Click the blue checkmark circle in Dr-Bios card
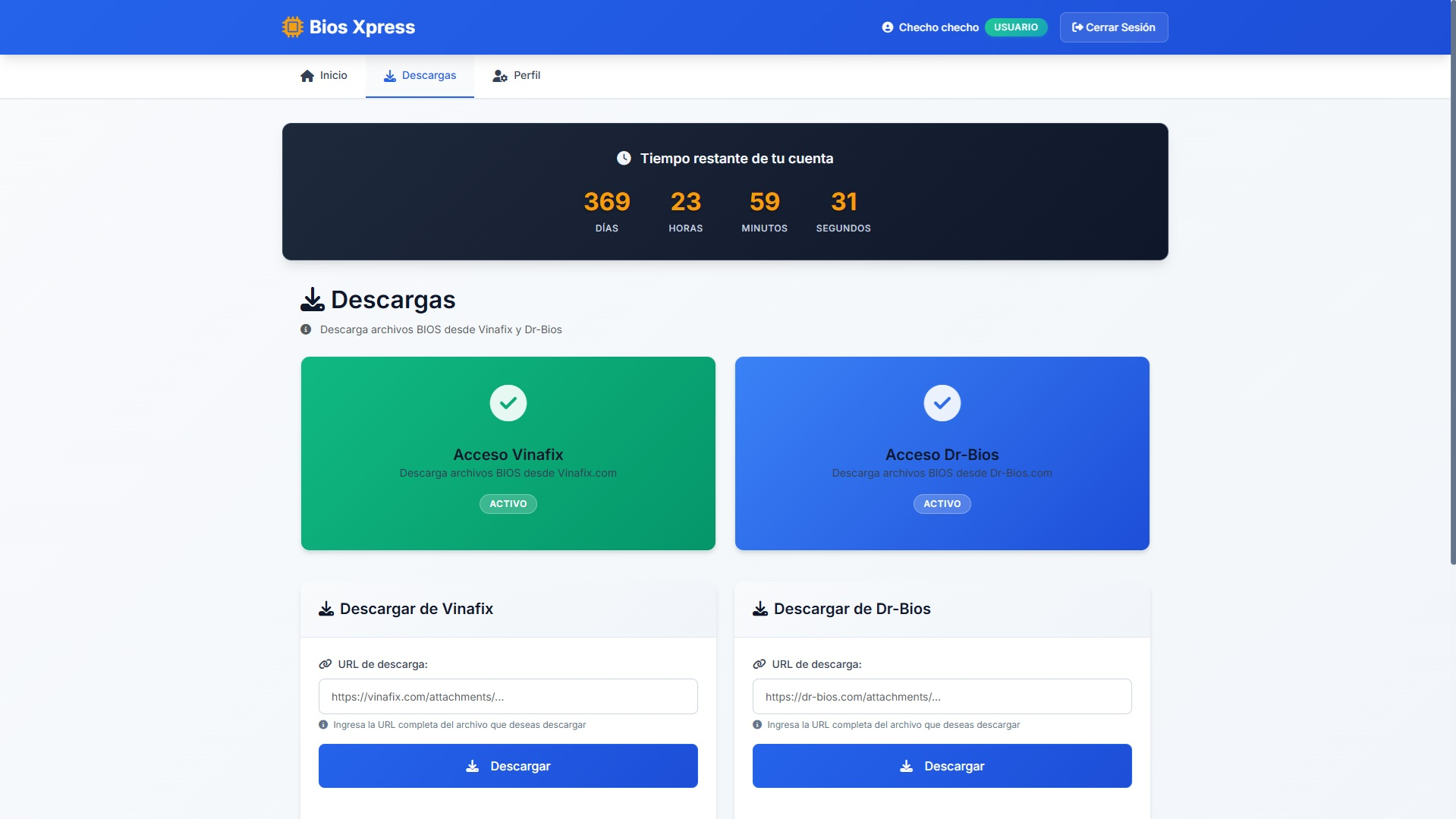 (x=942, y=403)
